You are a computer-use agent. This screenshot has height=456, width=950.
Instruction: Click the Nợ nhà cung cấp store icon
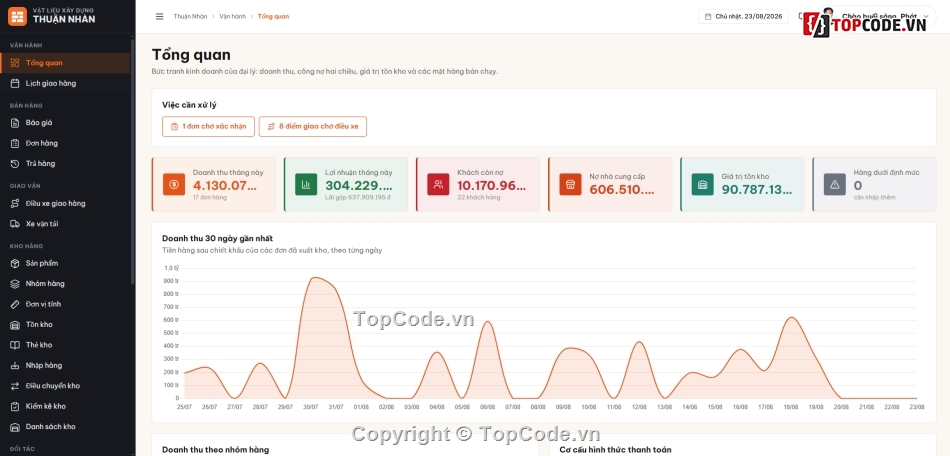click(570, 184)
